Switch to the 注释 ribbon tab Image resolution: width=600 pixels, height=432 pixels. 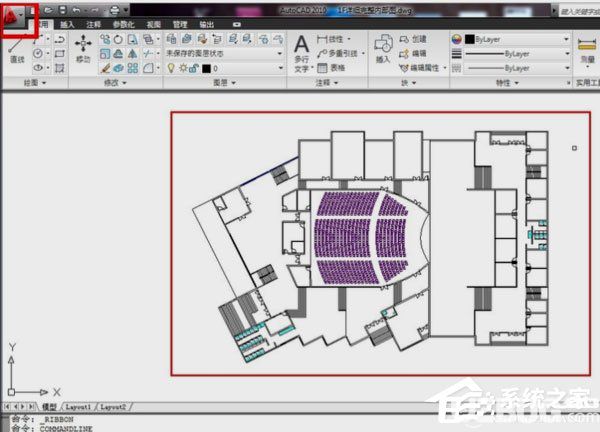94,24
